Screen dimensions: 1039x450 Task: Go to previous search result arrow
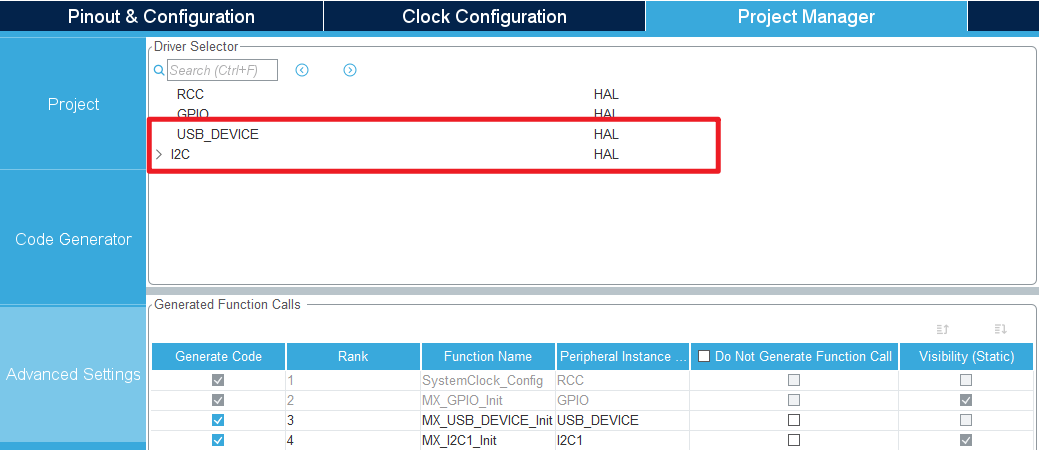point(302,70)
